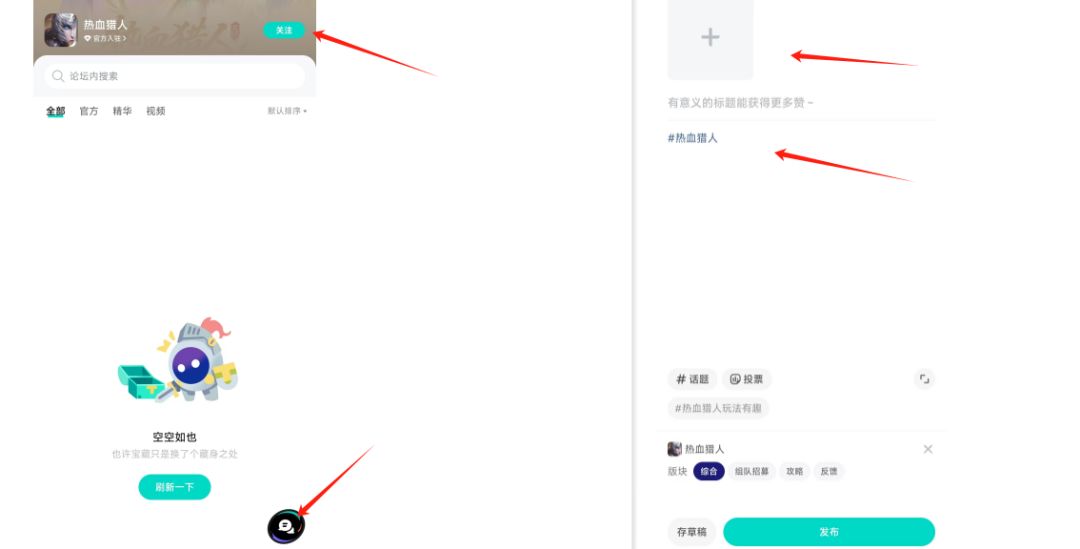
Task: Select suggested topic #热血猎人玩法有趣
Action: [x=718, y=408]
